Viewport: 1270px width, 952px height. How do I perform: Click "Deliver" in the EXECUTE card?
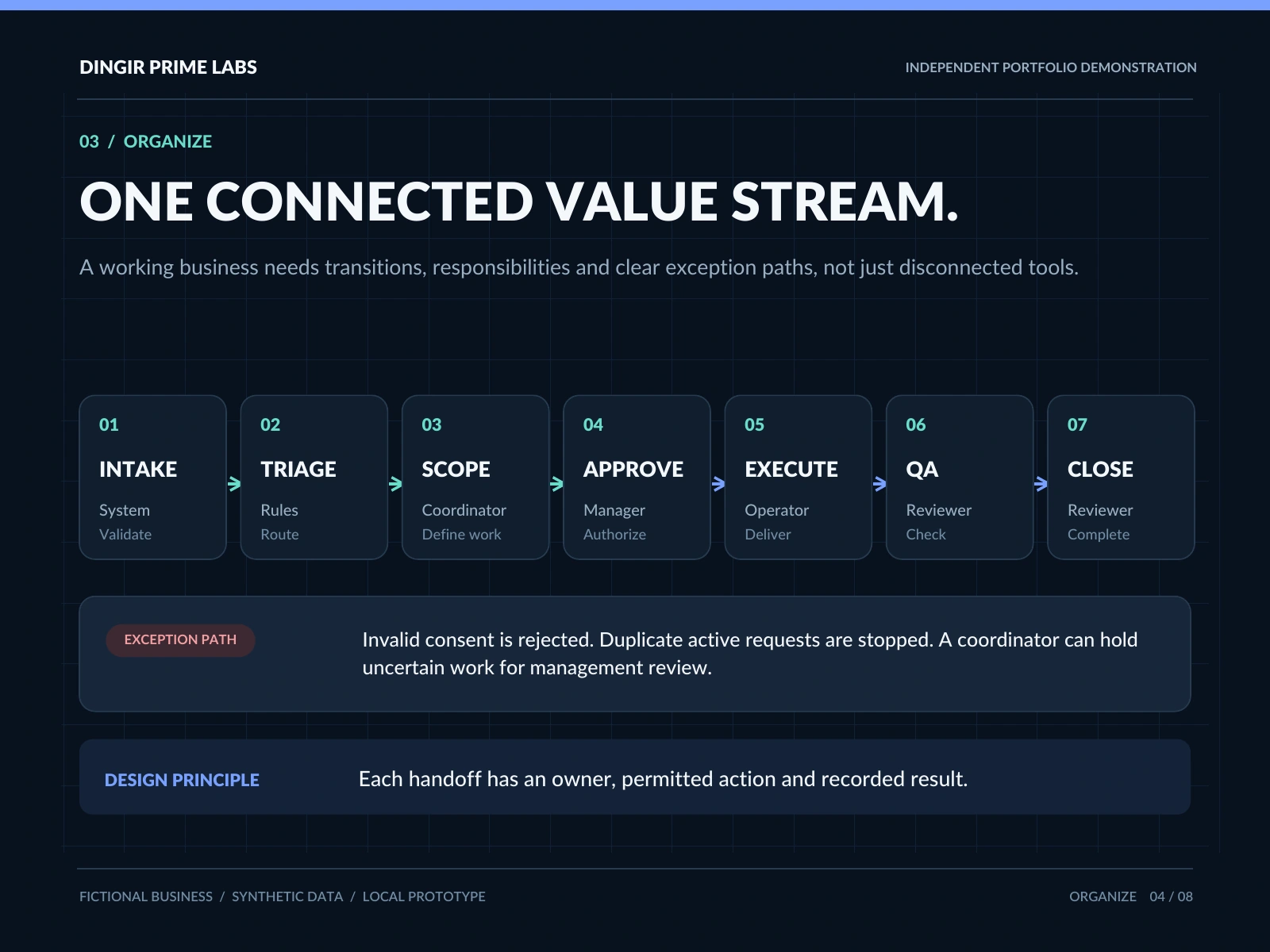[768, 535]
